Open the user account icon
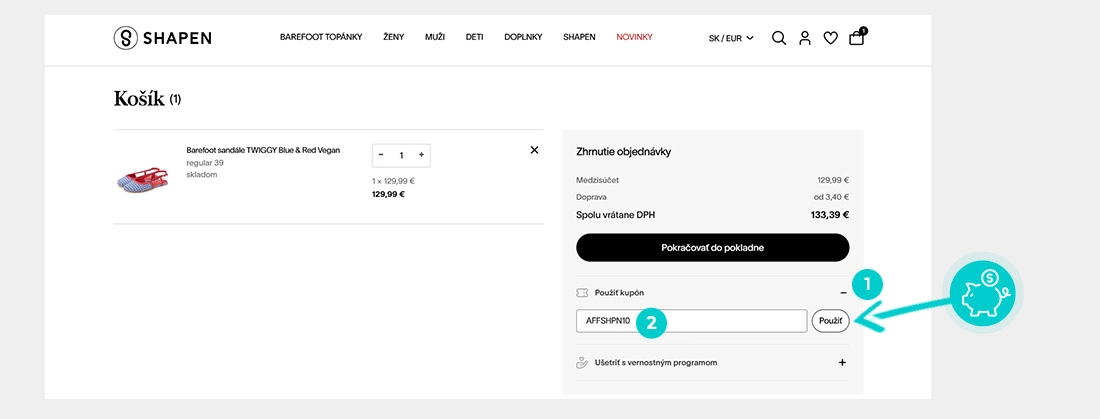This screenshot has height=419, width=1100. [x=805, y=38]
